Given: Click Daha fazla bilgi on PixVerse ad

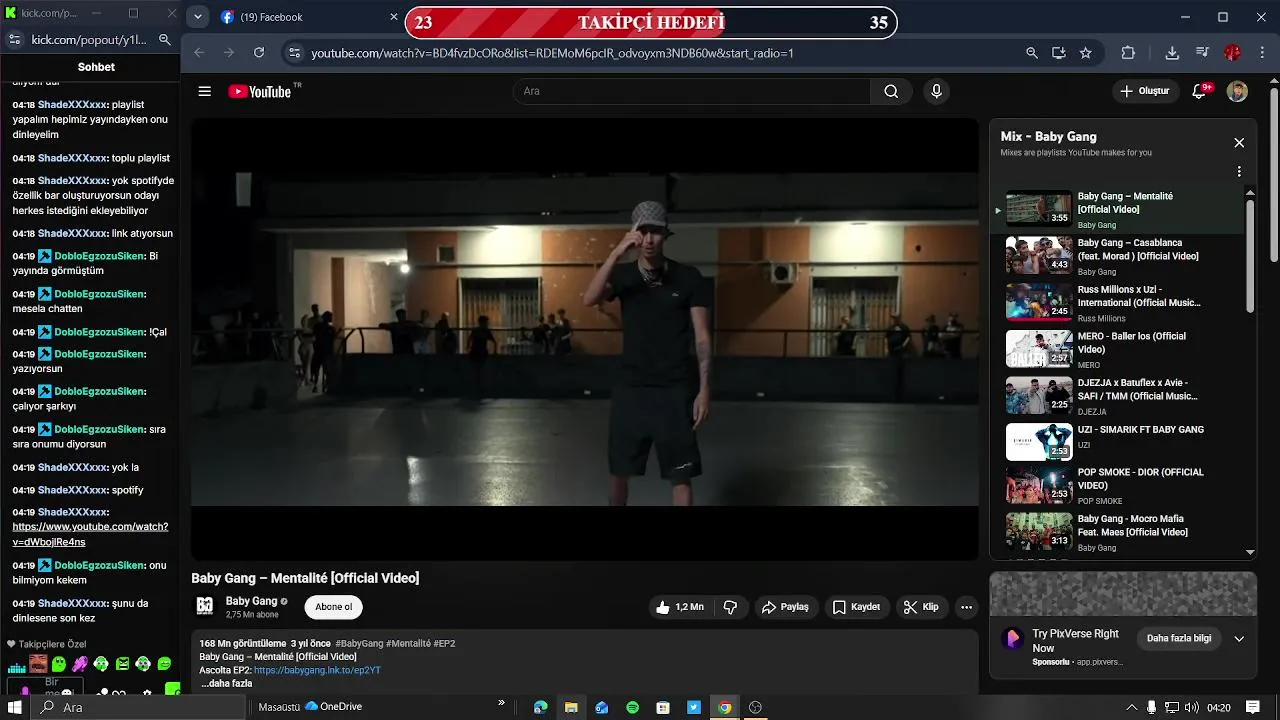Looking at the screenshot, I should (x=1179, y=639).
